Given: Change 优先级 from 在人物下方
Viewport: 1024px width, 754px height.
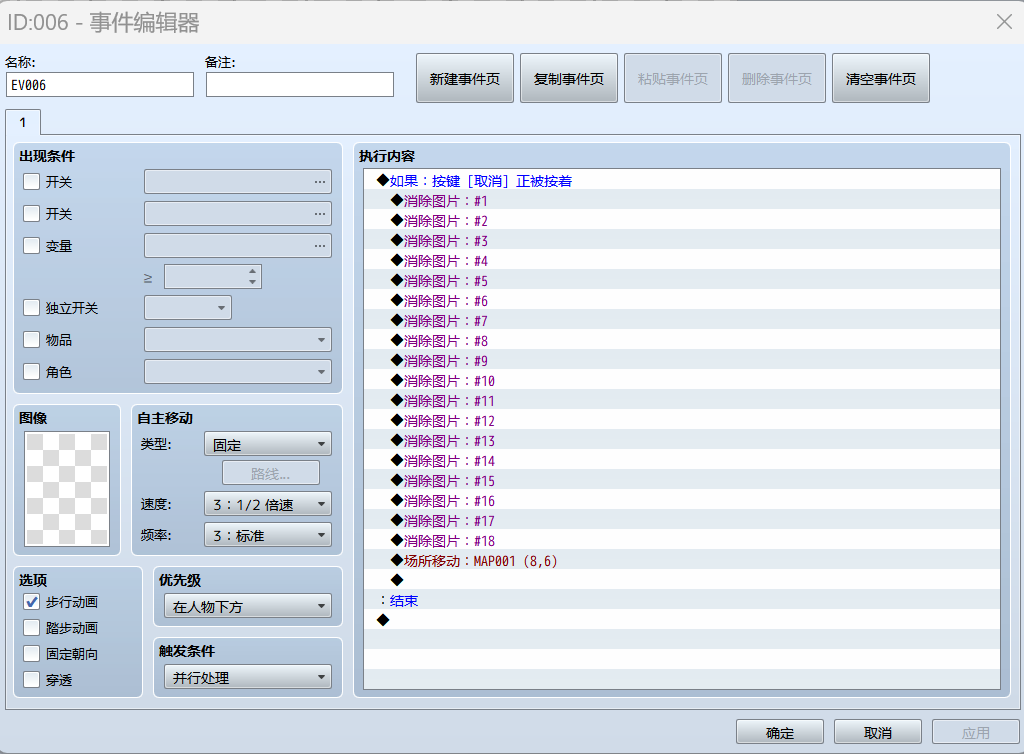Looking at the screenshot, I should 248,606.
